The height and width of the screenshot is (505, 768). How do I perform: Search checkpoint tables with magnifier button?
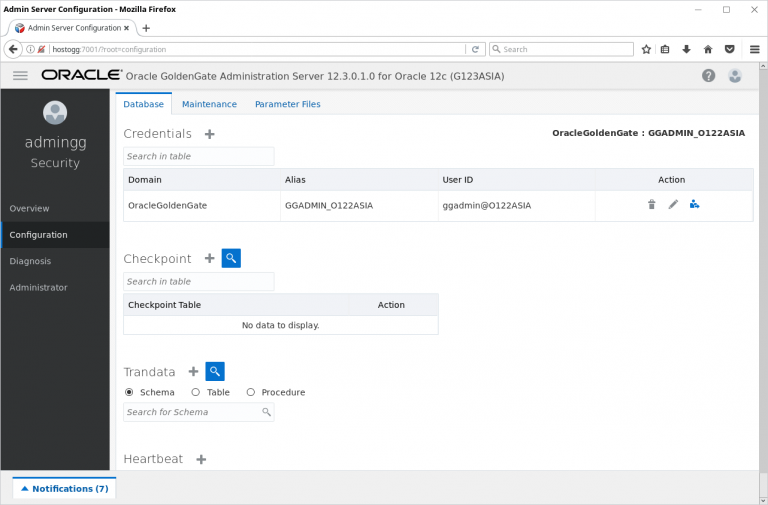pyautogui.click(x=231, y=259)
